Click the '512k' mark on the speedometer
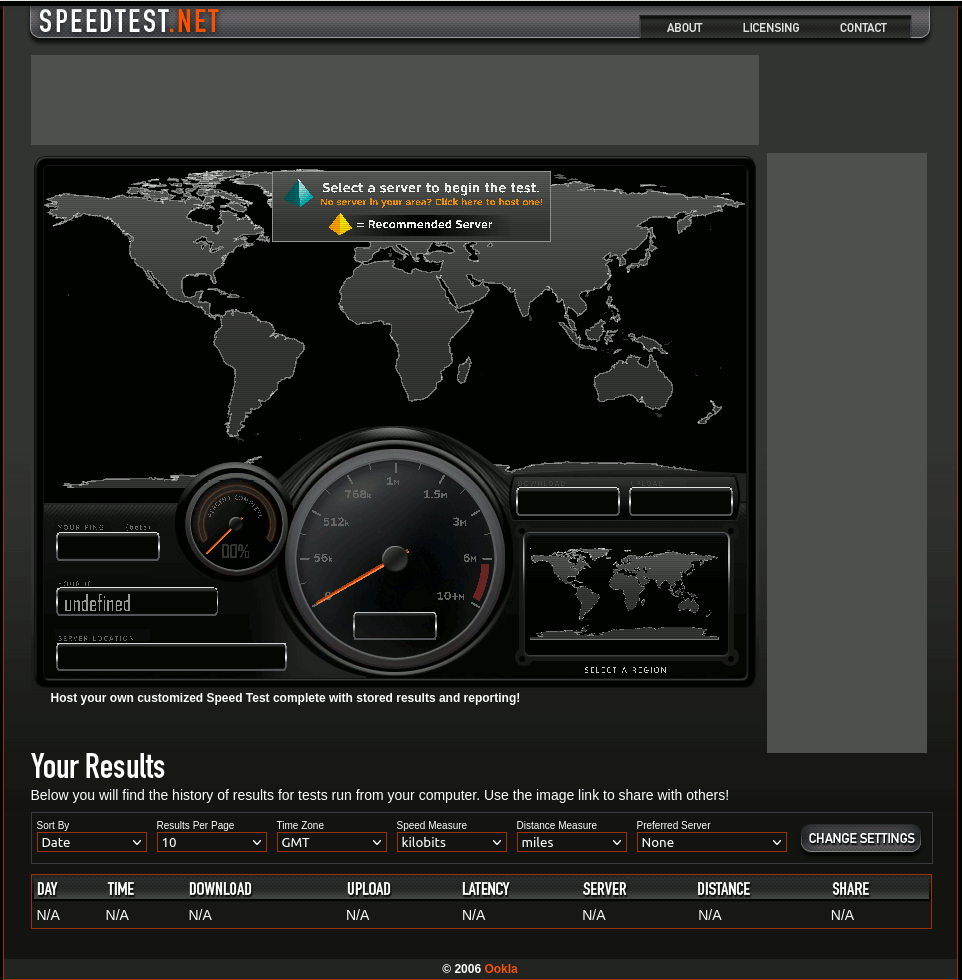This screenshot has height=980, width=962. (x=336, y=522)
